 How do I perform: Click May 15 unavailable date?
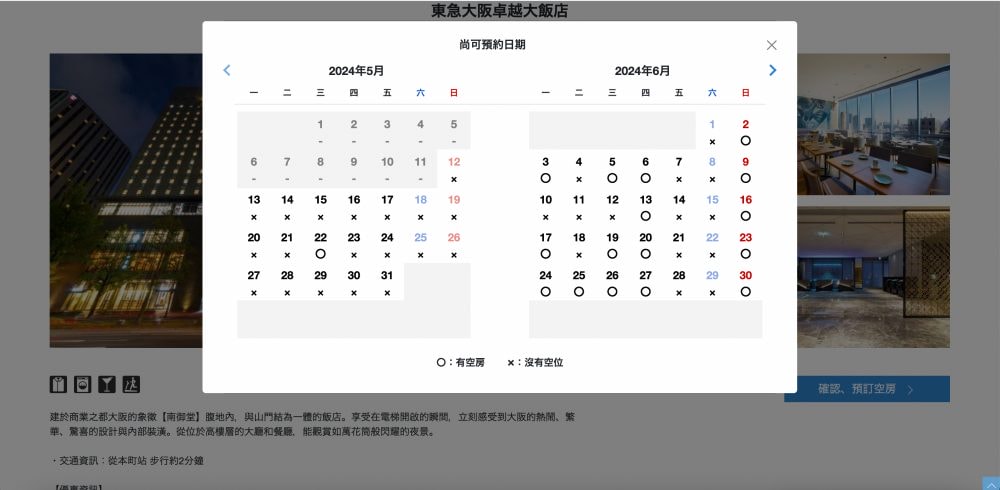[x=320, y=207]
